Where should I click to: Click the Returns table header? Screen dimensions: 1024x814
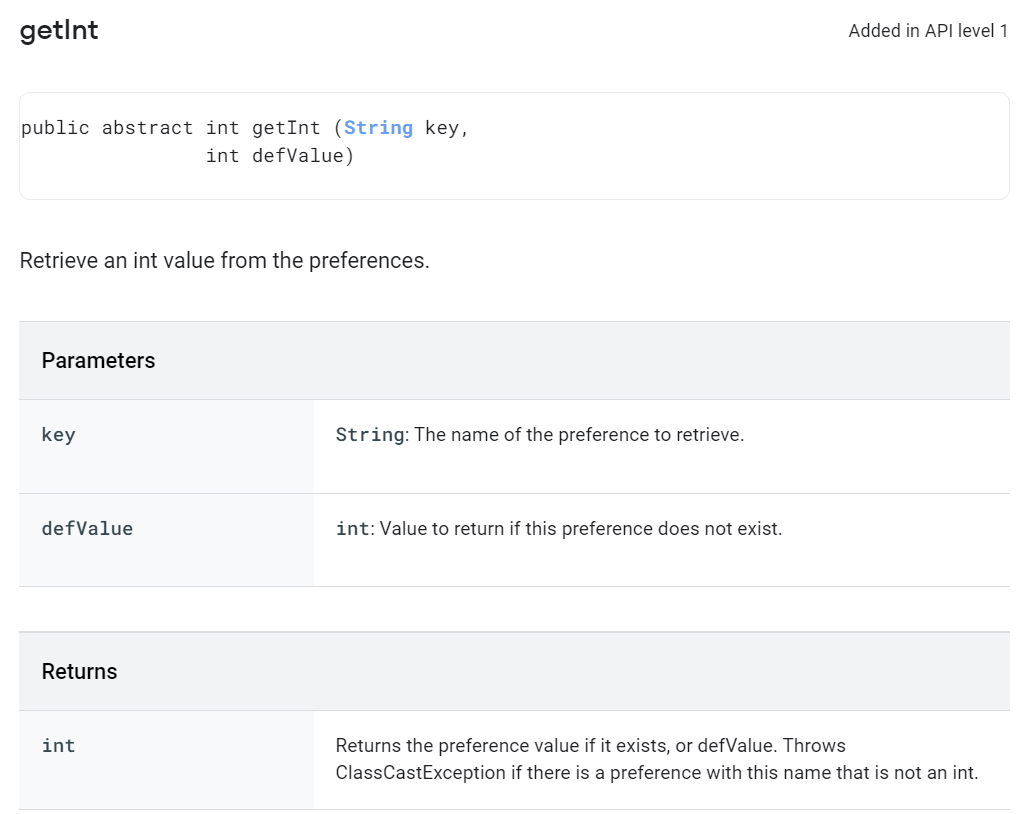pyautogui.click(x=79, y=672)
